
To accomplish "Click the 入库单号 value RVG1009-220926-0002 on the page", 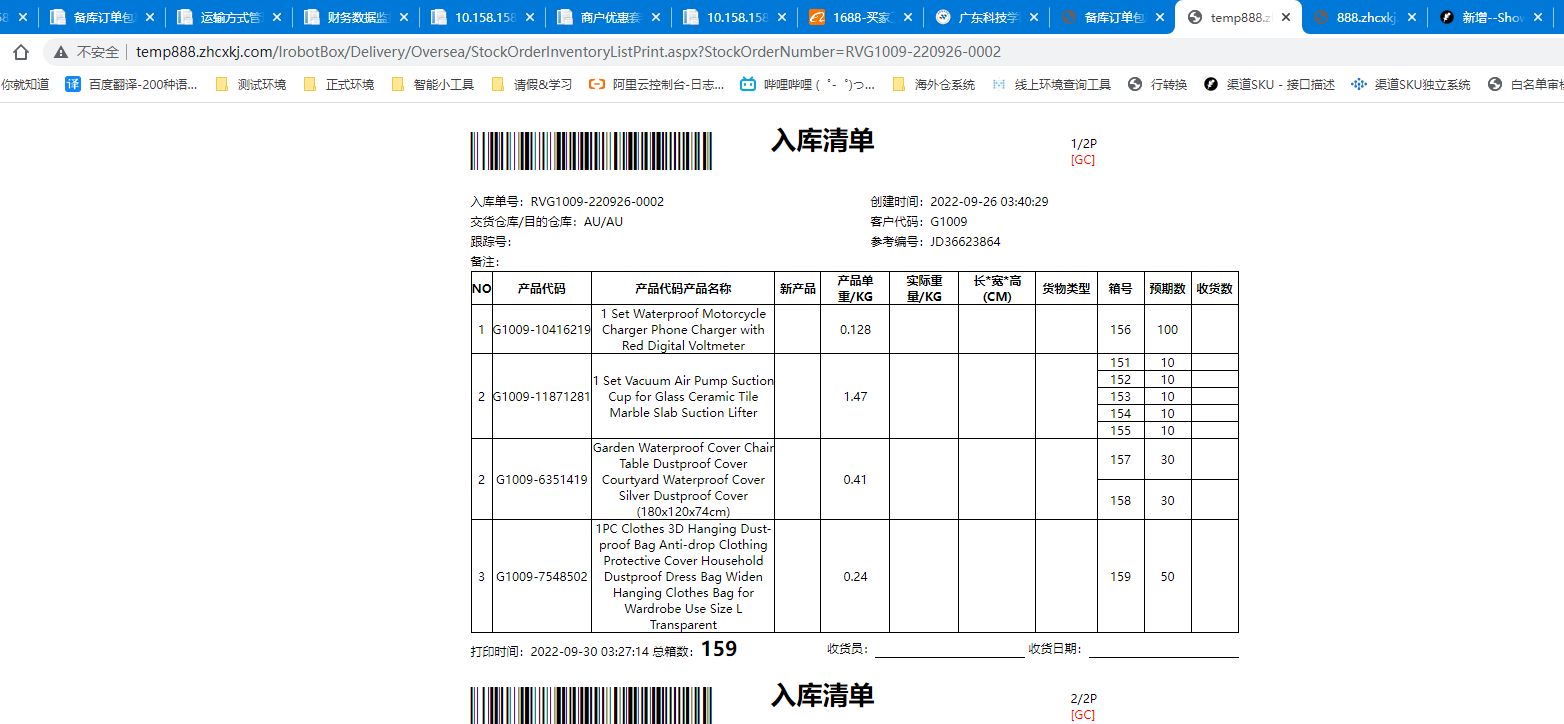I will click(x=597, y=202).
